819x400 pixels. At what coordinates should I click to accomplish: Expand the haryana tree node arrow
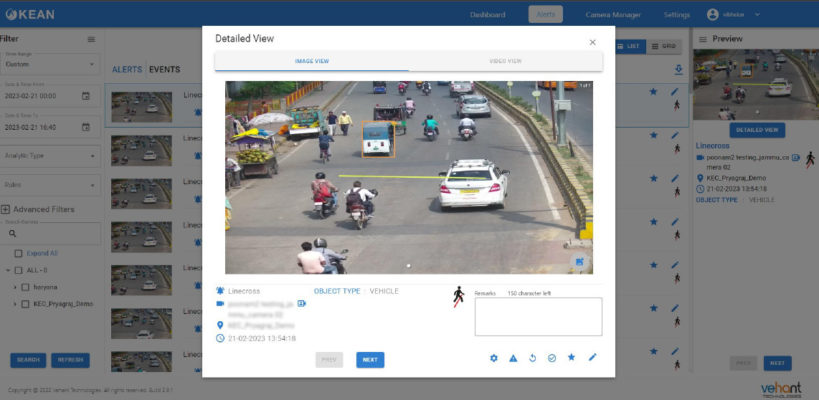[x=15, y=287]
